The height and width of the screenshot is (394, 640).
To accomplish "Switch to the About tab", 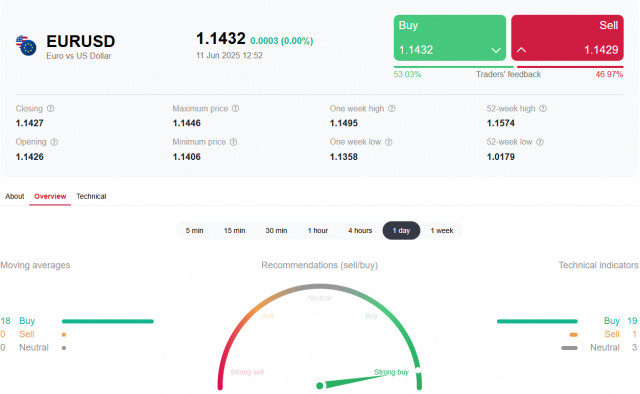I will pos(15,196).
